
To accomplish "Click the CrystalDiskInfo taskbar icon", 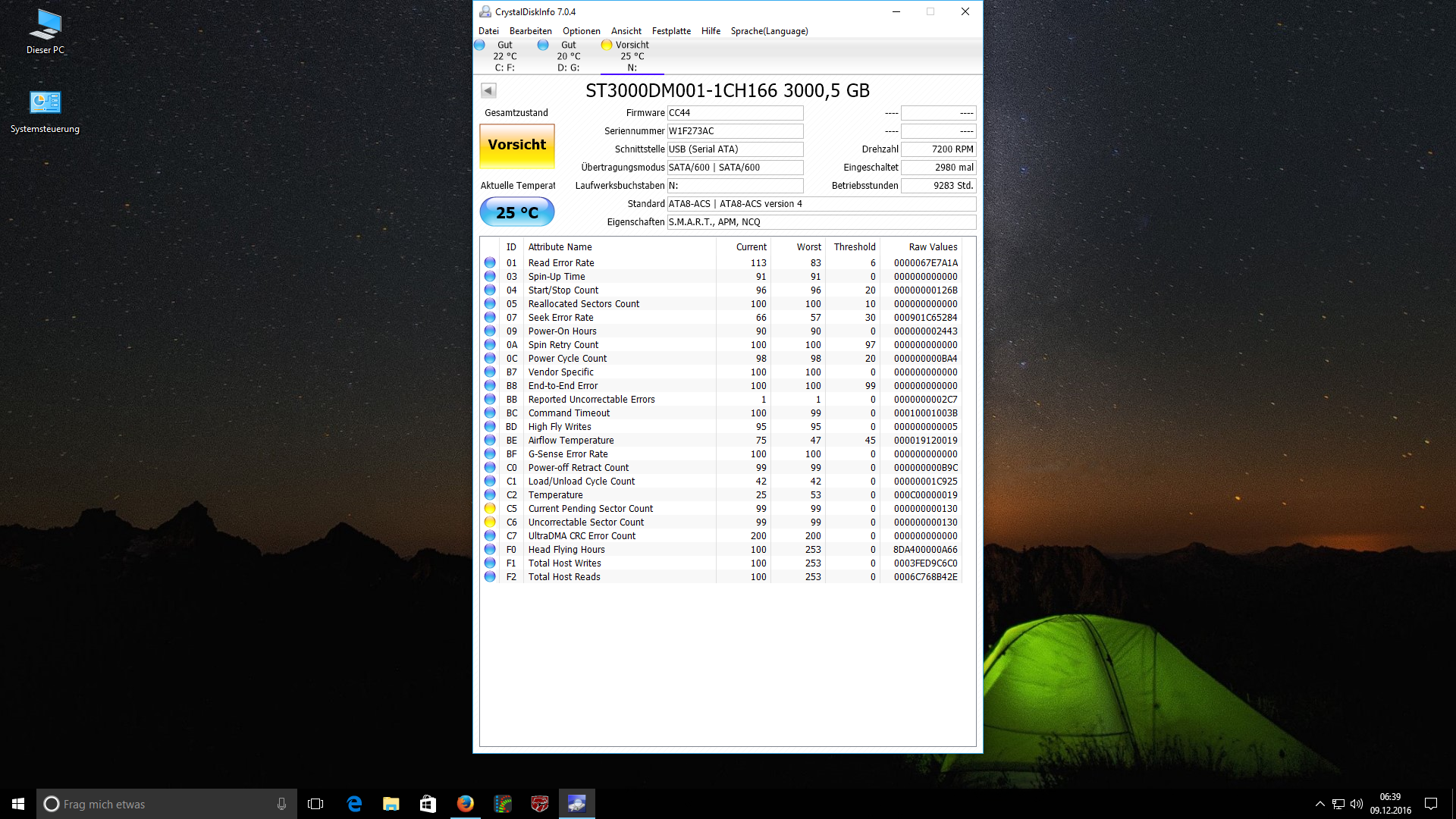I will (576, 804).
